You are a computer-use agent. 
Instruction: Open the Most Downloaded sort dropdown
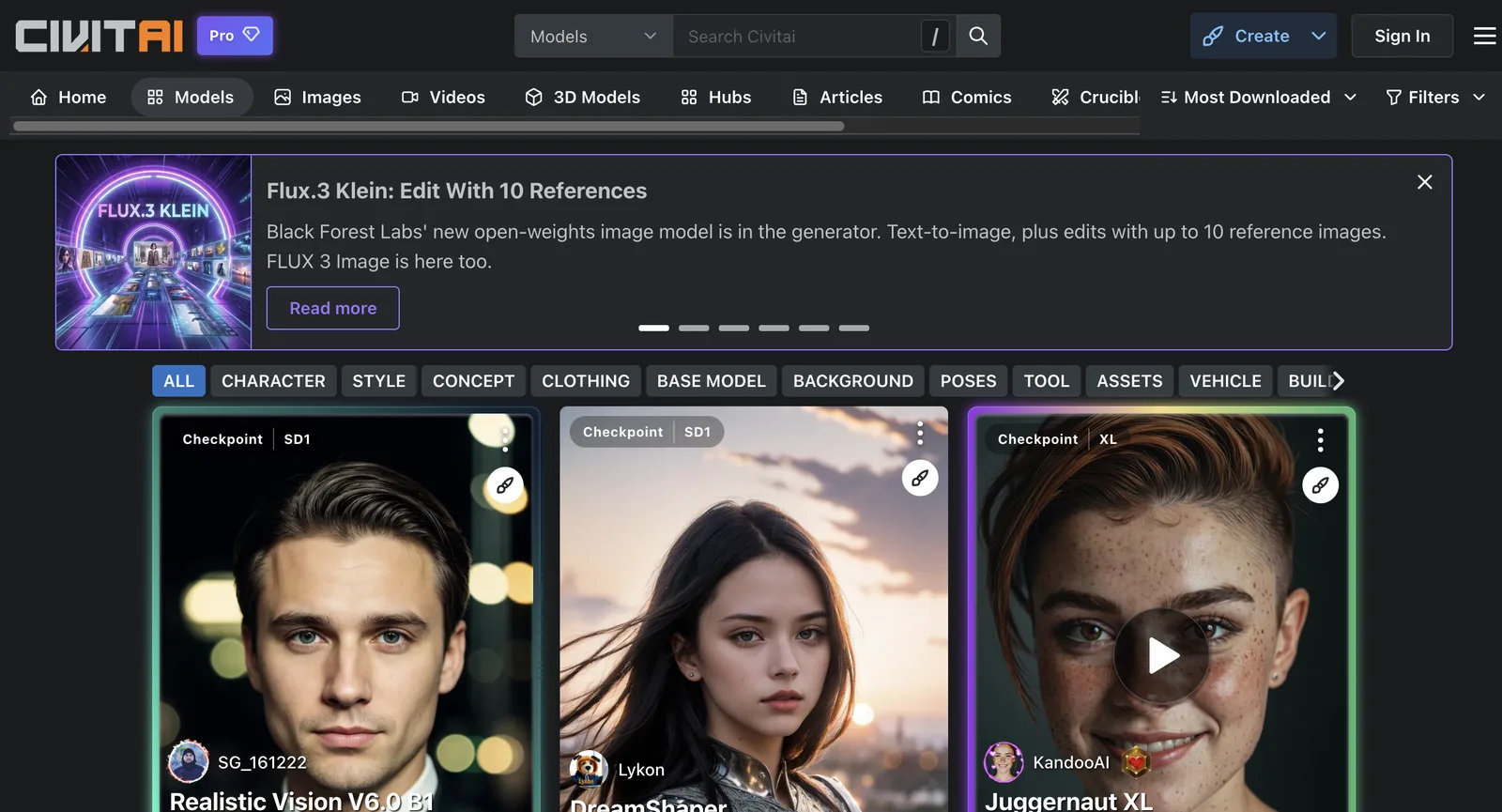(x=1258, y=97)
